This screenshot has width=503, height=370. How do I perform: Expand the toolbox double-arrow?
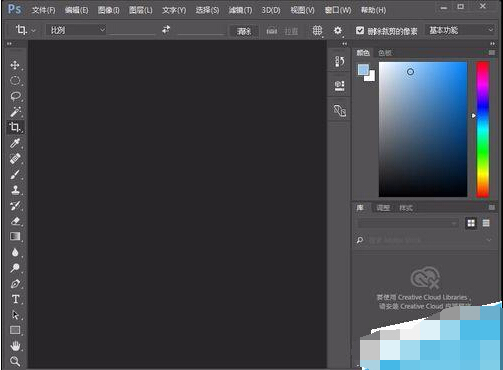click(x=9, y=44)
